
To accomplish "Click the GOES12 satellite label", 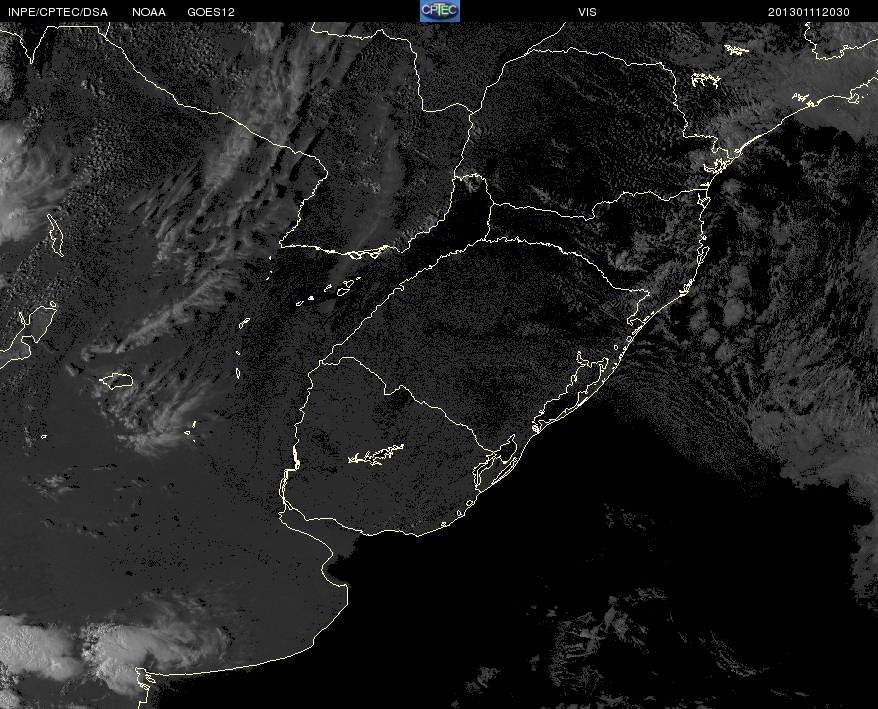I will coord(210,11).
